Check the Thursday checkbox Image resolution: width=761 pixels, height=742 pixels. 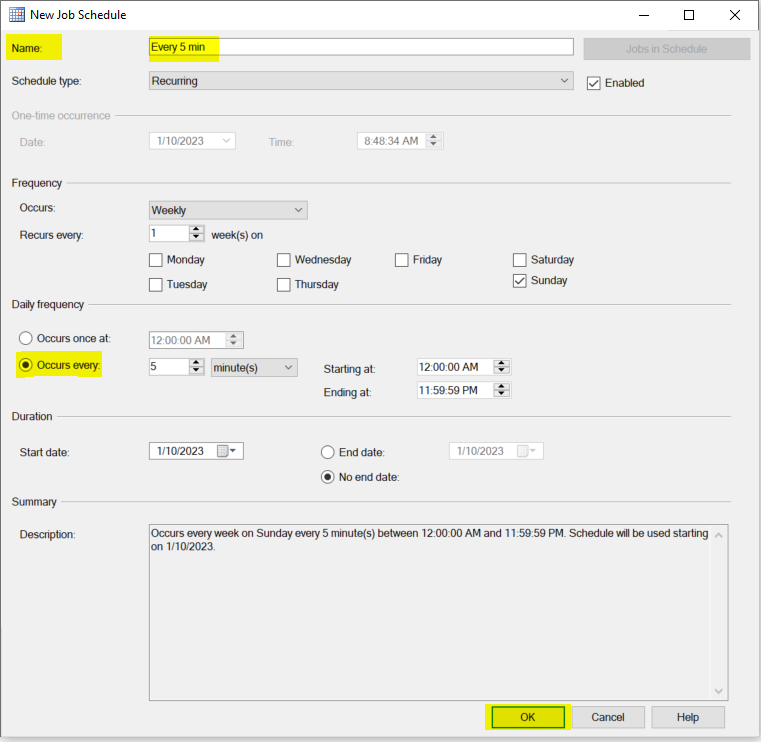pyautogui.click(x=284, y=285)
